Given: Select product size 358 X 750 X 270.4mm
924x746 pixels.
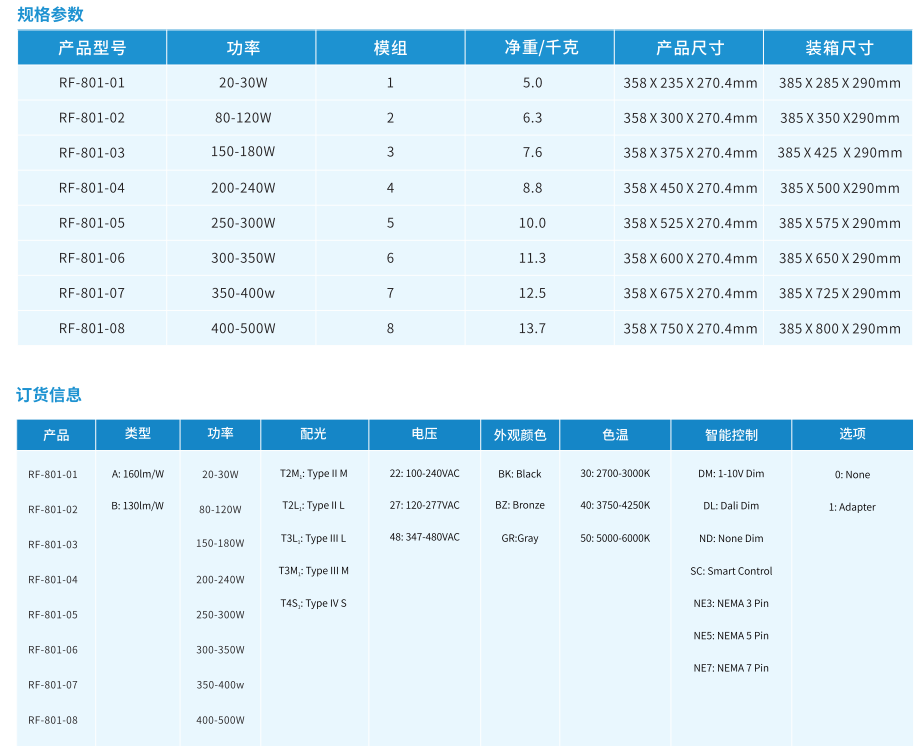Looking at the screenshot, I should (690, 329).
